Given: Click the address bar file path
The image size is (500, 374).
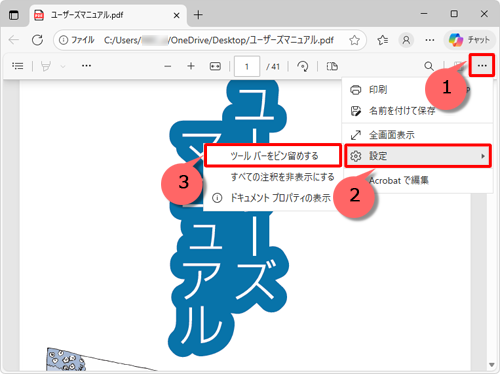Looking at the screenshot, I should [219, 40].
